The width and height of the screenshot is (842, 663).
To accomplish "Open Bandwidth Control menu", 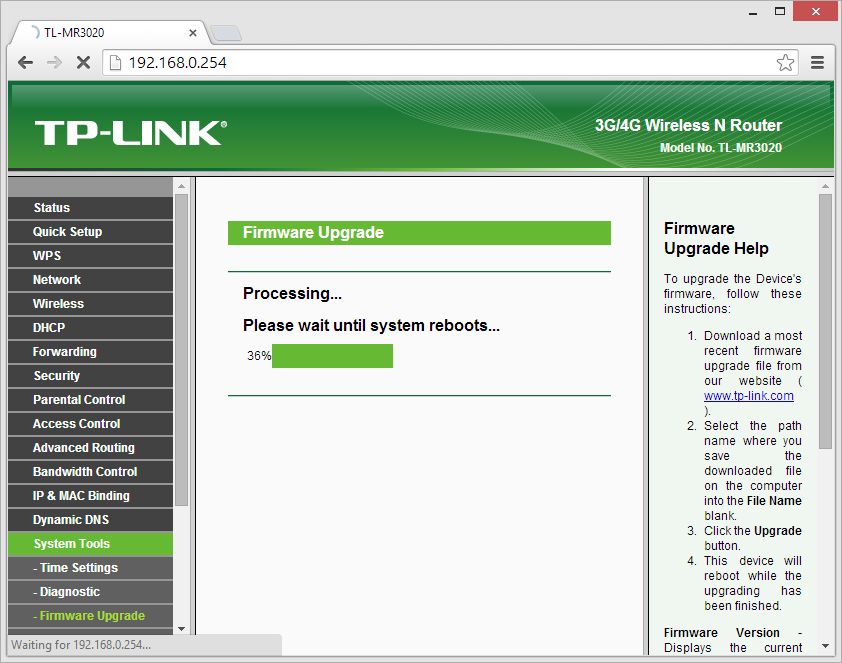I will tap(90, 472).
